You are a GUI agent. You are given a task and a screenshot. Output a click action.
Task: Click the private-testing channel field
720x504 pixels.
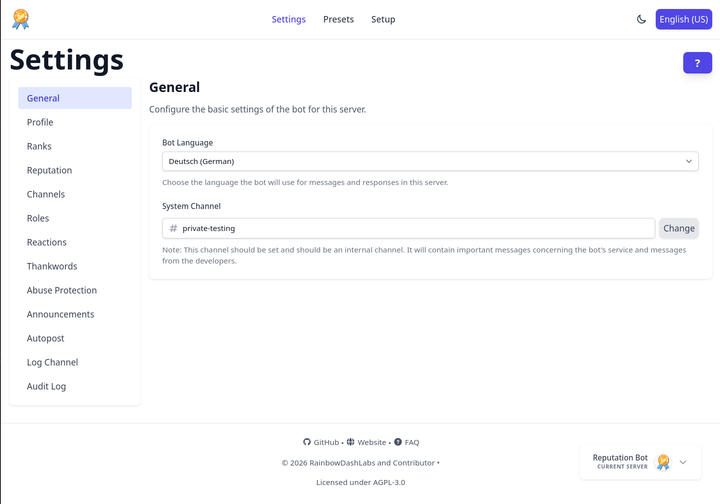click(408, 228)
